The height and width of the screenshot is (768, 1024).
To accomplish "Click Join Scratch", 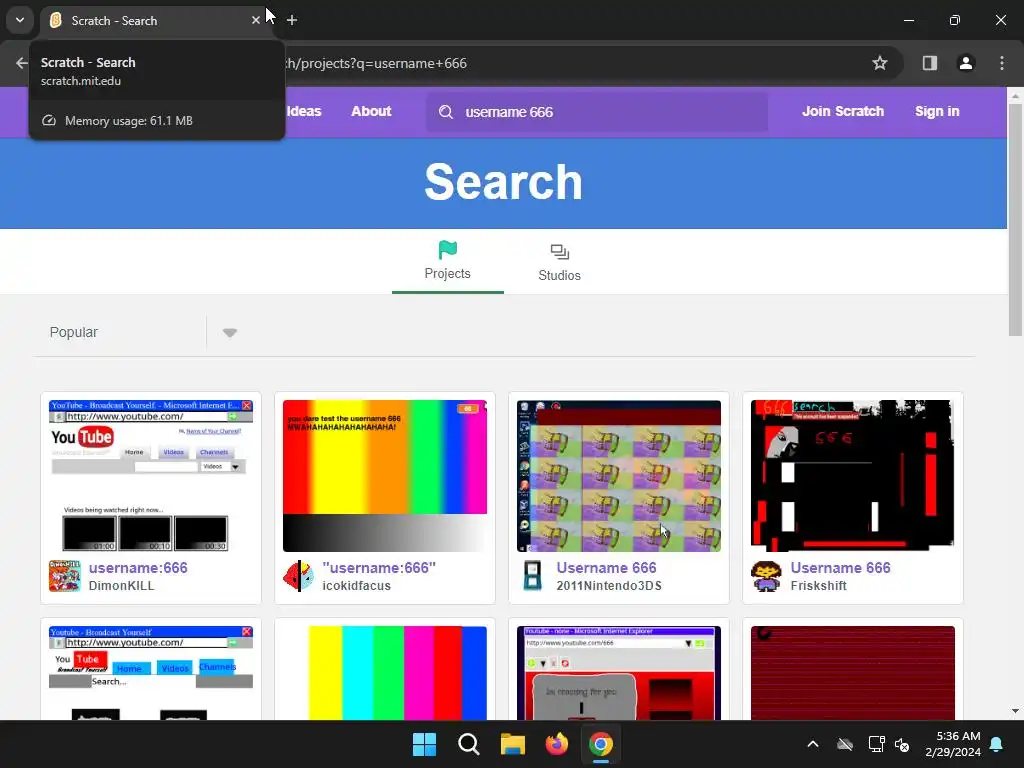I will [x=842, y=112].
